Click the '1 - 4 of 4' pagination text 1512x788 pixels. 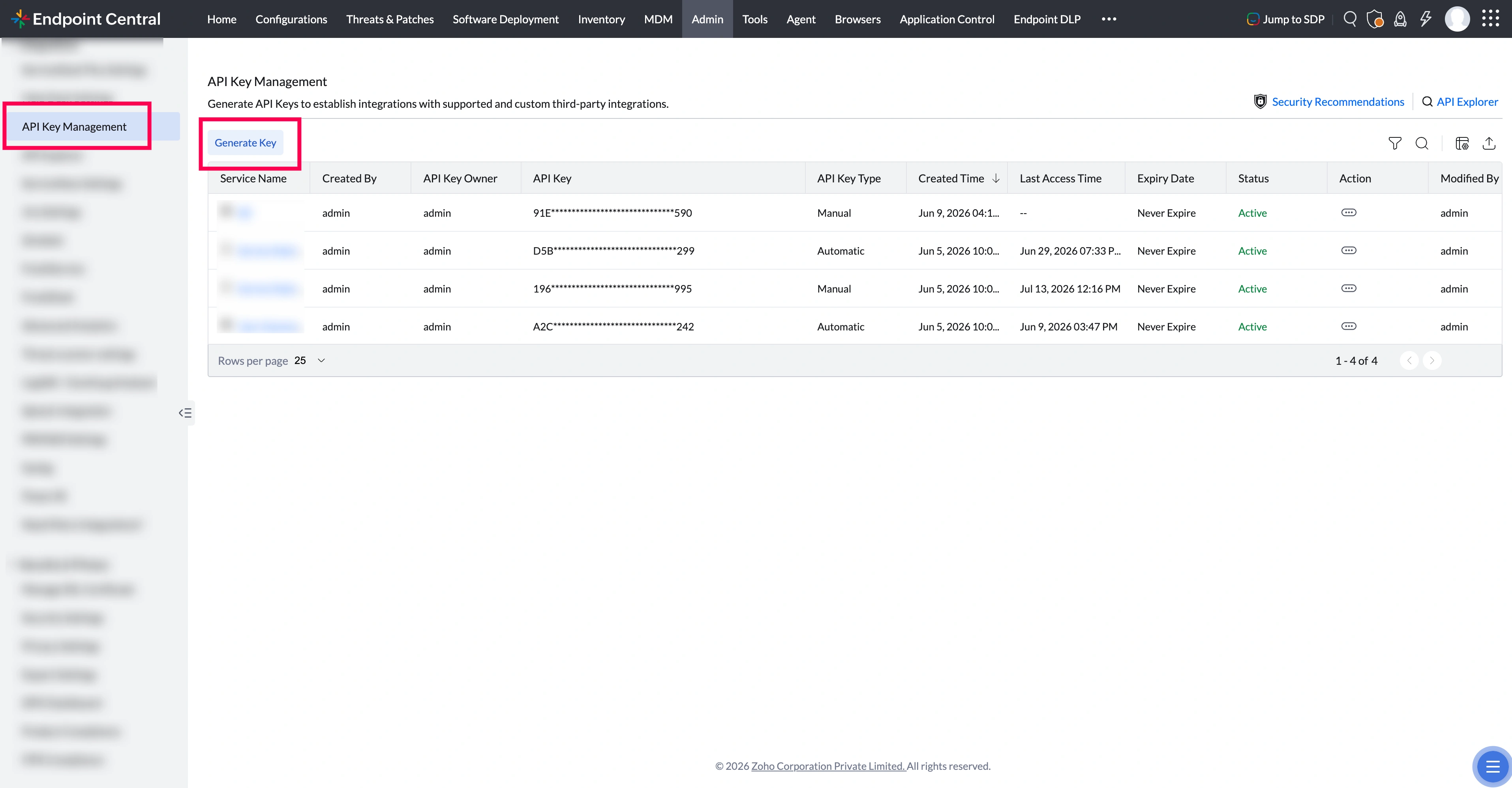(x=1356, y=360)
